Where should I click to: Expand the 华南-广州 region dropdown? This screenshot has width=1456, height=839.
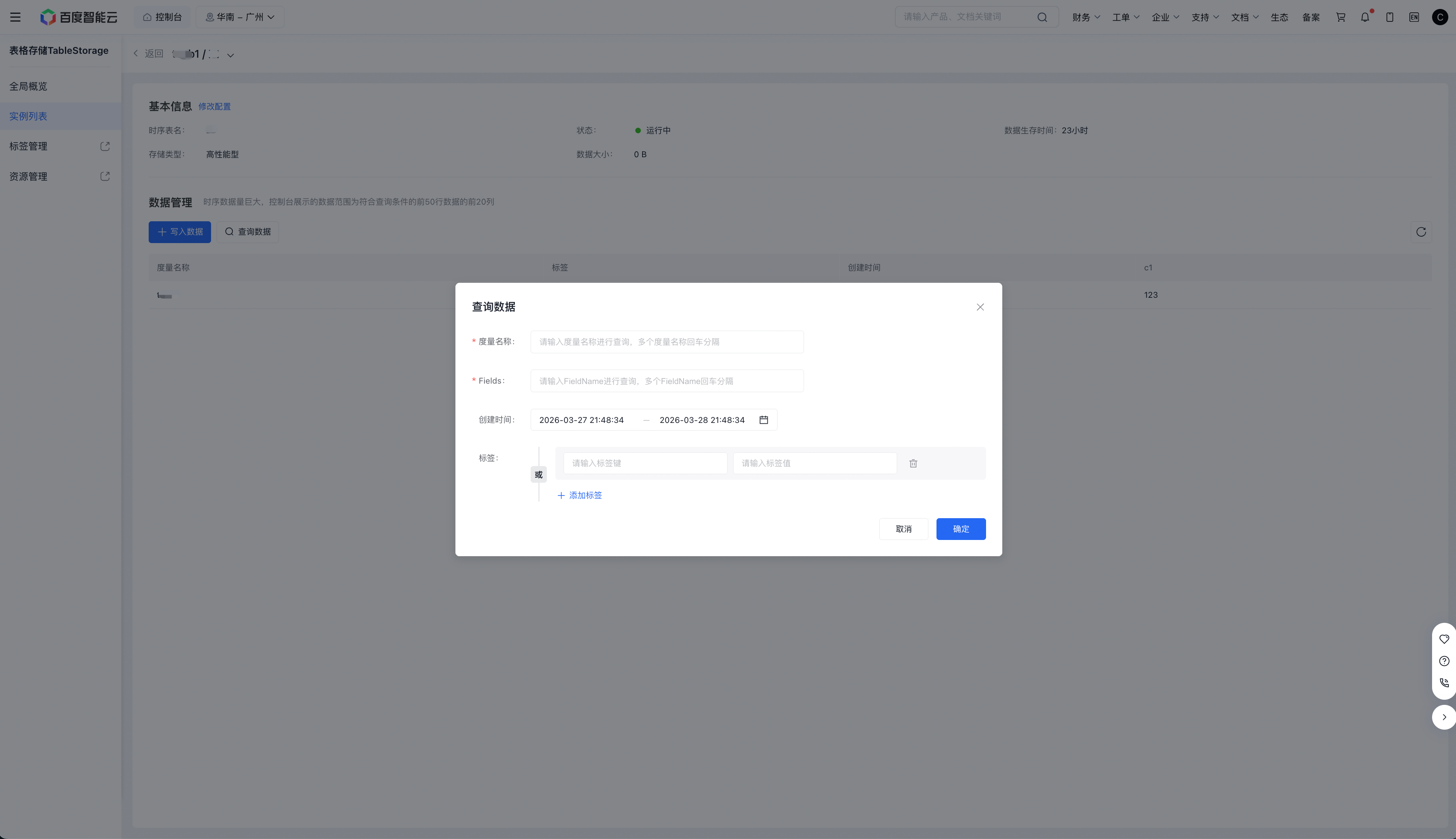[x=240, y=17]
